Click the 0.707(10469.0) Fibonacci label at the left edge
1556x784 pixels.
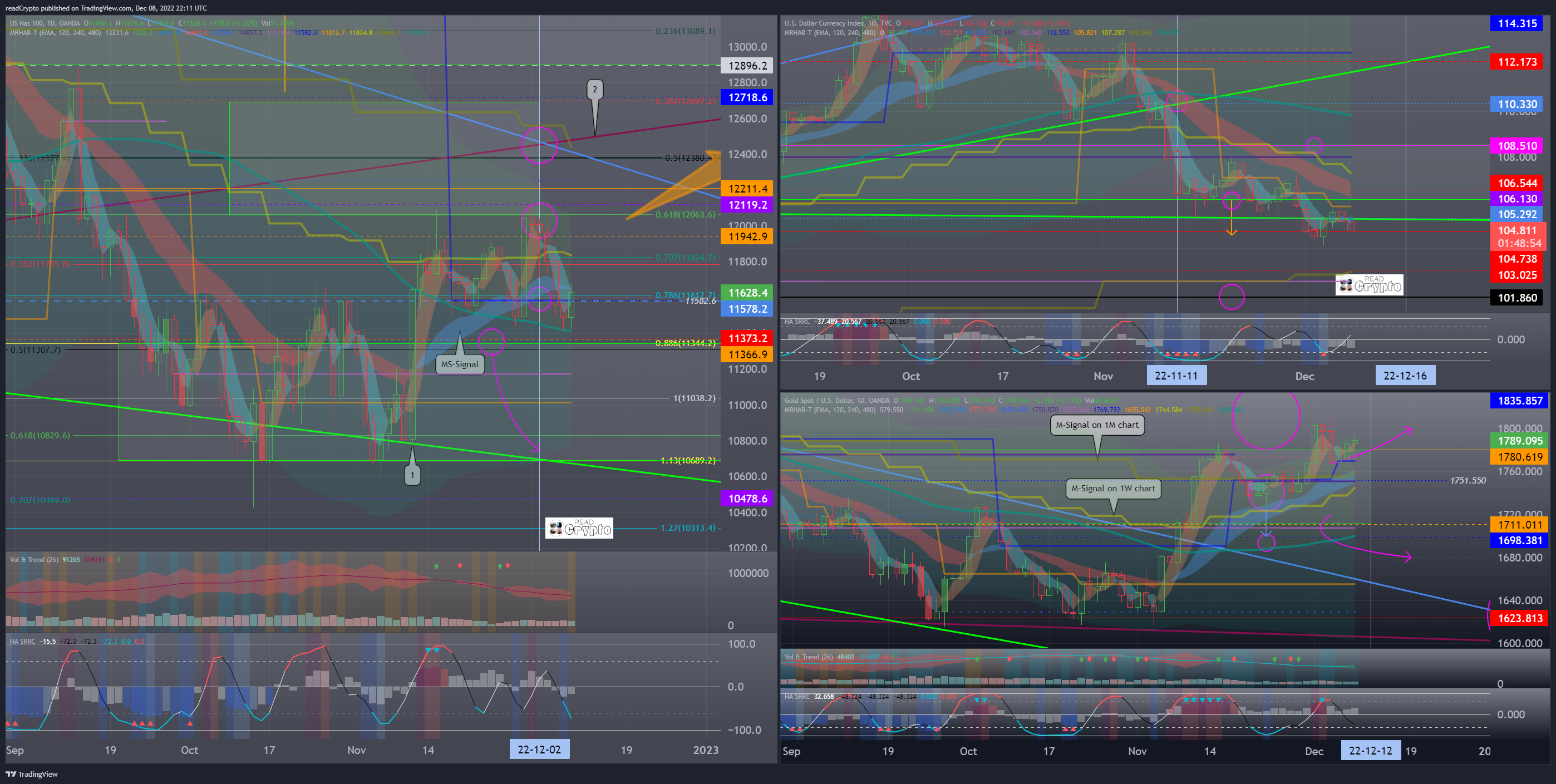[40, 500]
